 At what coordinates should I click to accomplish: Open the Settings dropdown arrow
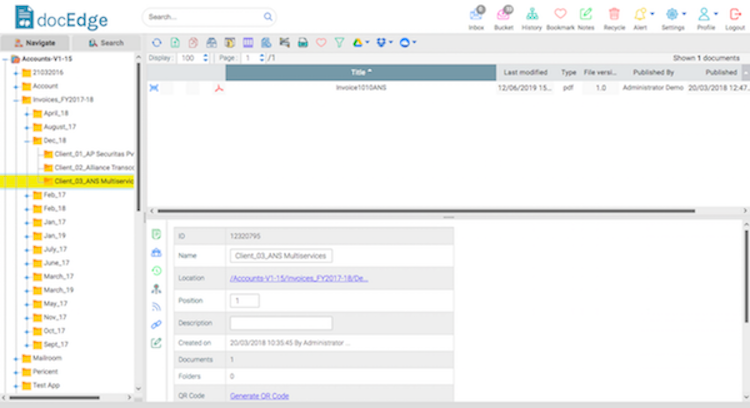(x=684, y=14)
